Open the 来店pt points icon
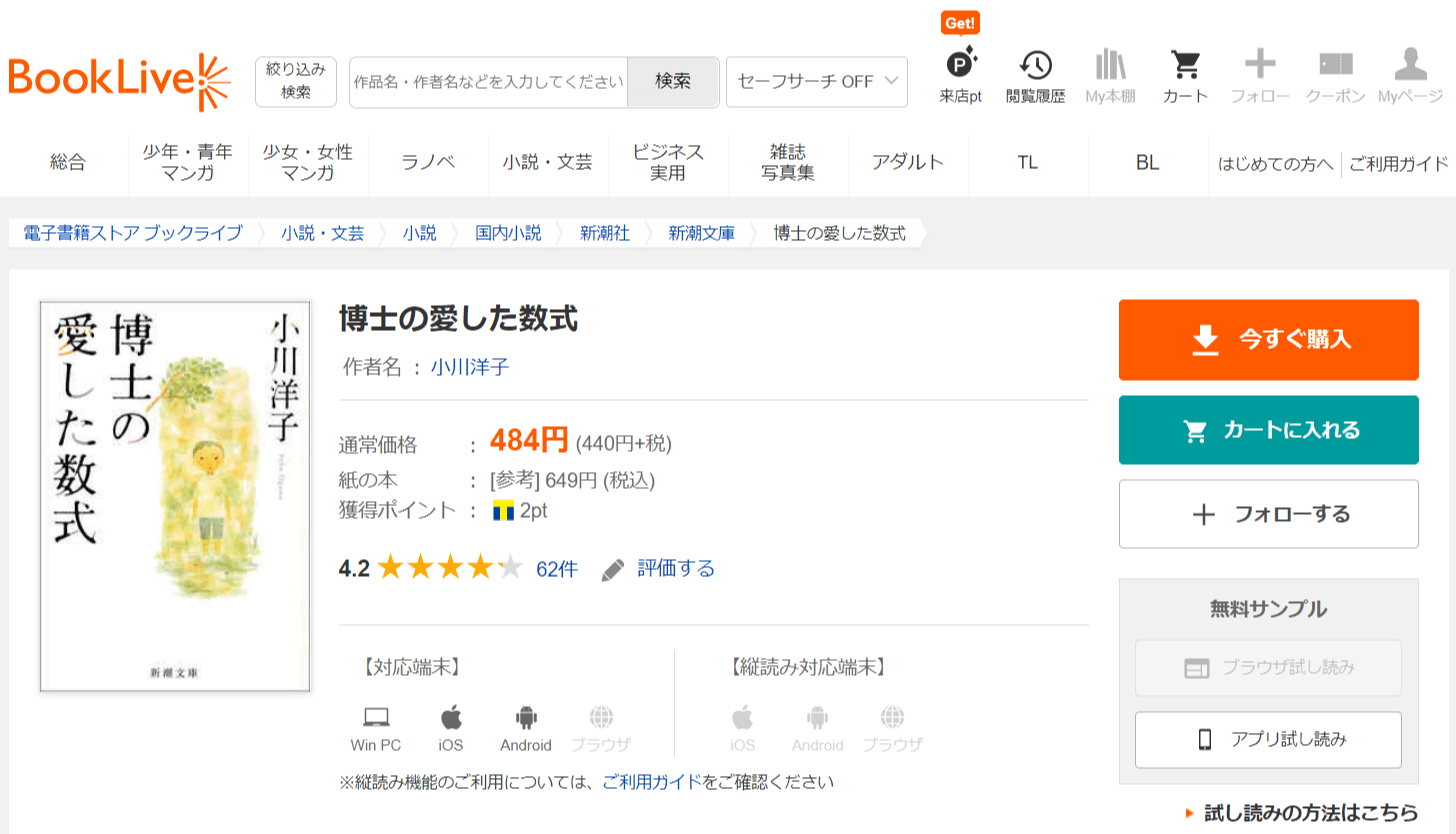This screenshot has width=1456, height=834. [960, 66]
